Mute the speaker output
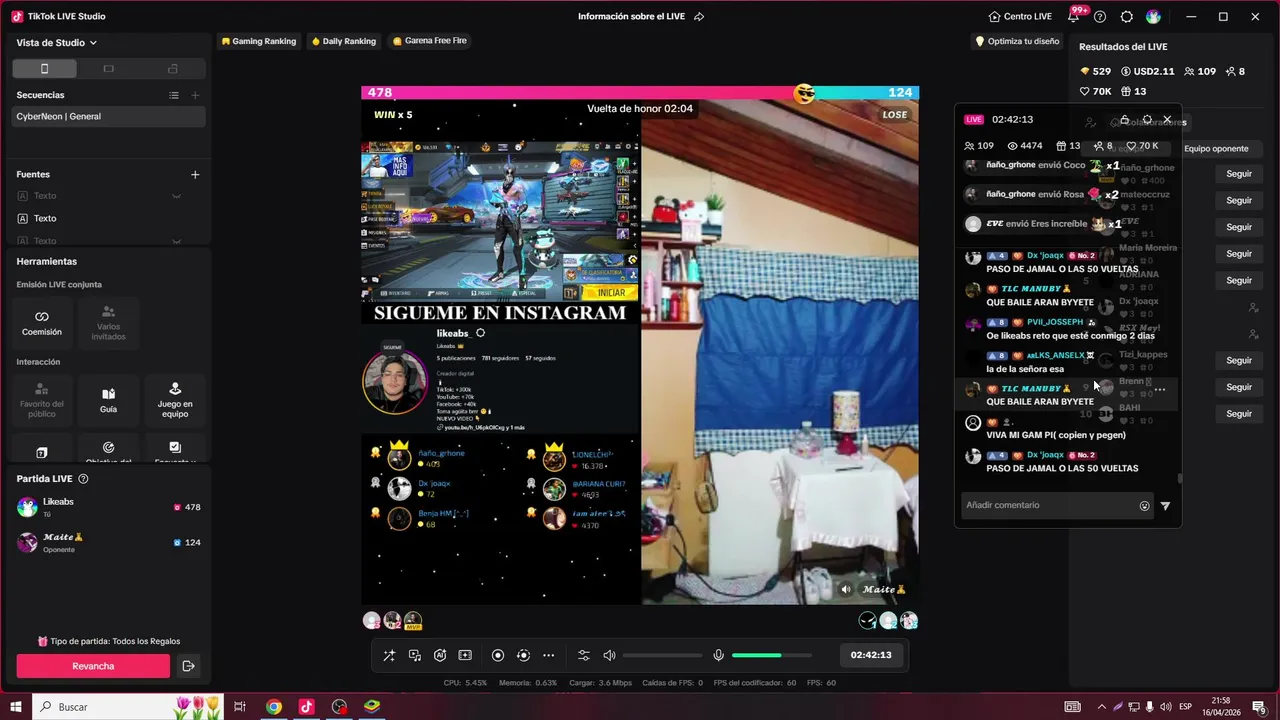This screenshot has height=720, width=1280. tap(609, 655)
